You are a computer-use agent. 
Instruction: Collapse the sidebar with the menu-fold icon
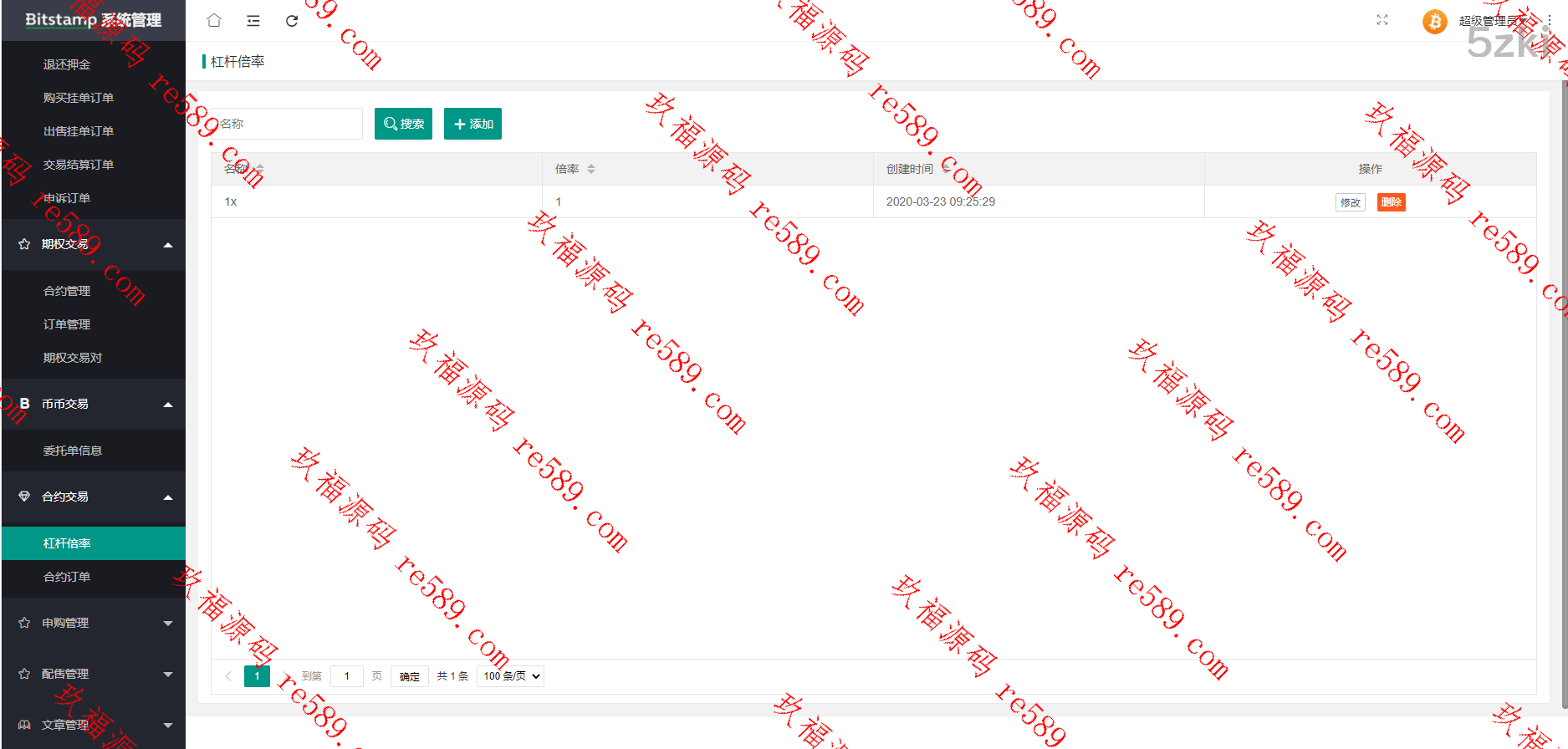tap(253, 21)
